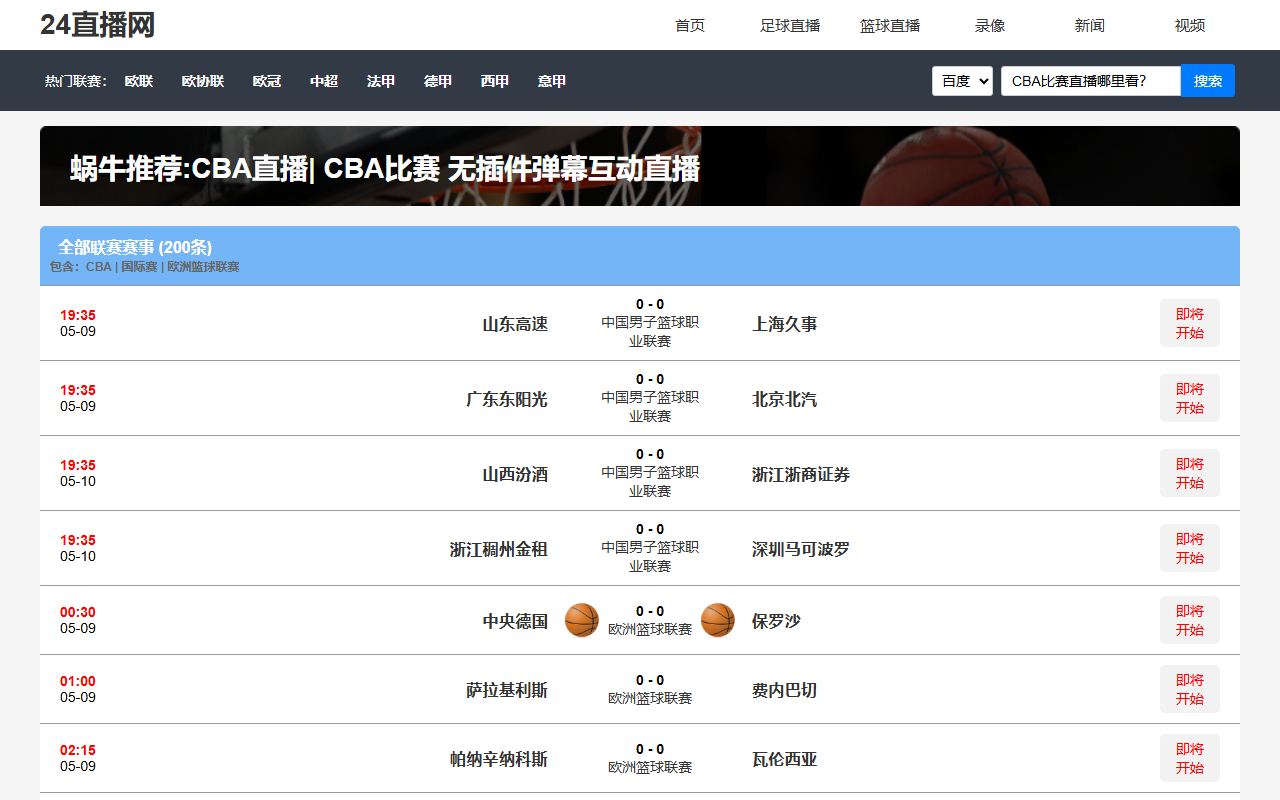Click team name 深圳马可波罗

pos(801,549)
